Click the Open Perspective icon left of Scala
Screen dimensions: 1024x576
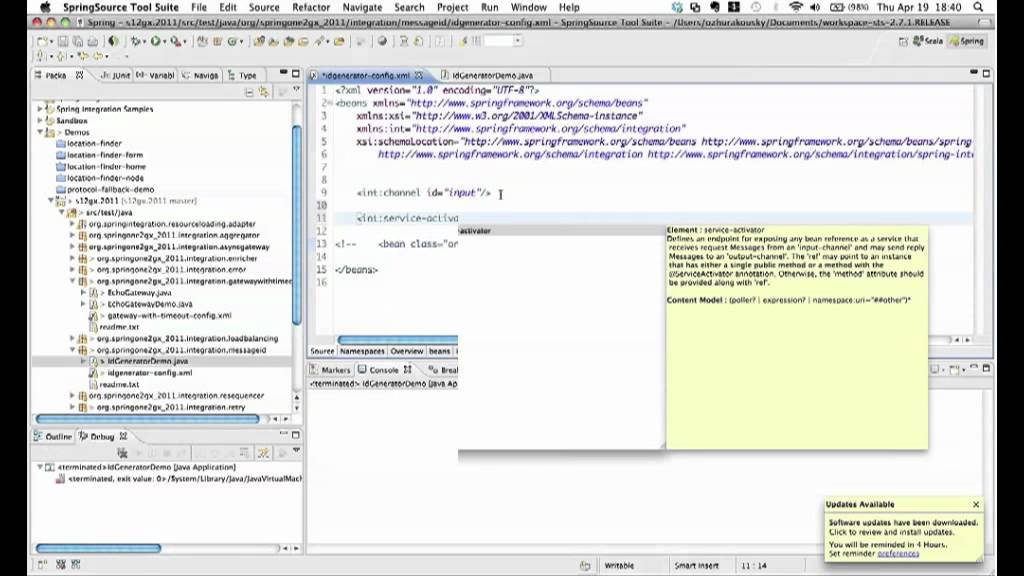click(x=903, y=41)
